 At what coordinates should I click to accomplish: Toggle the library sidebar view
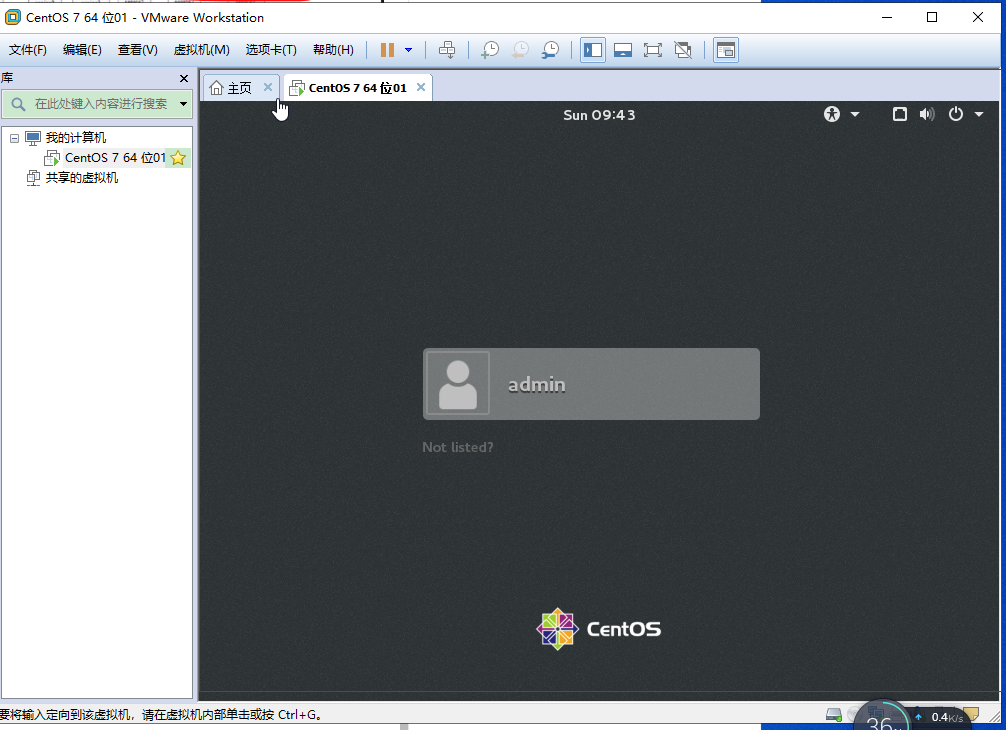pos(593,50)
